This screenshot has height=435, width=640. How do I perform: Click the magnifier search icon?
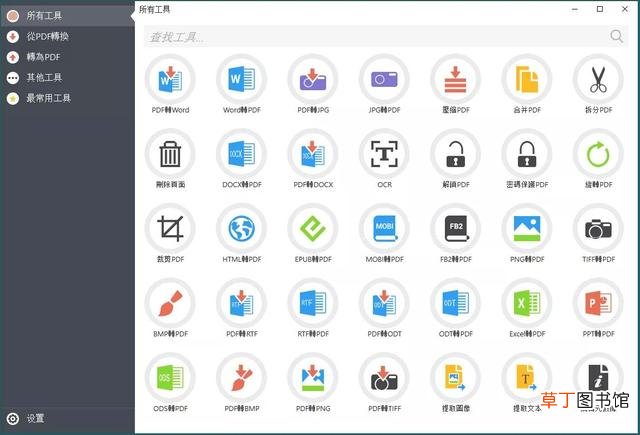tap(617, 36)
